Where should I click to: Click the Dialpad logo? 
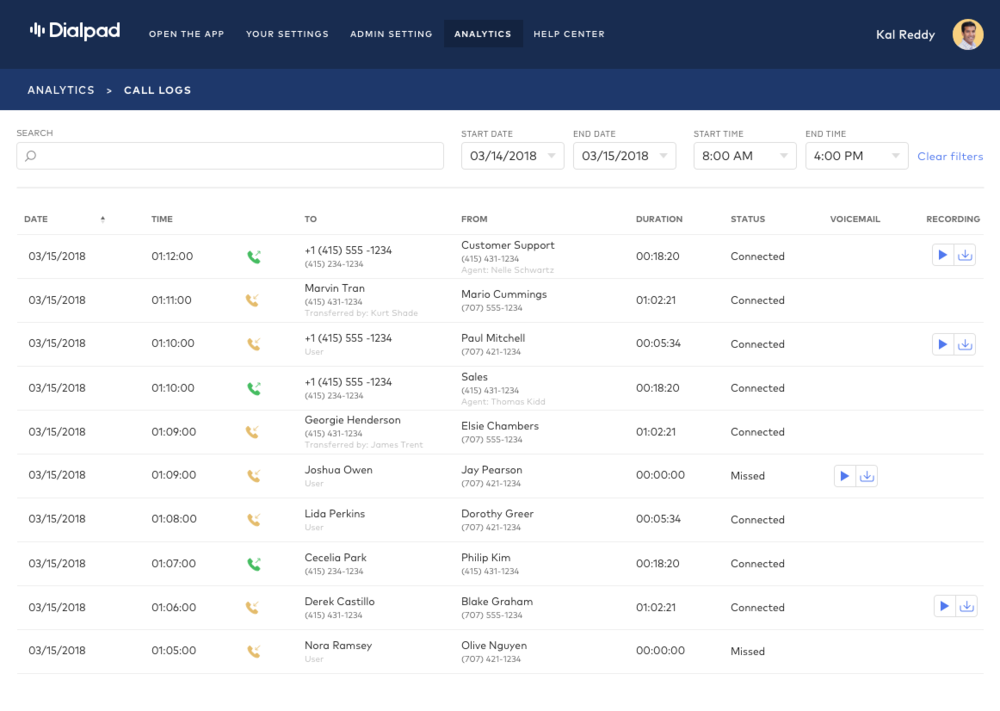pyautogui.click(x=75, y=31)
